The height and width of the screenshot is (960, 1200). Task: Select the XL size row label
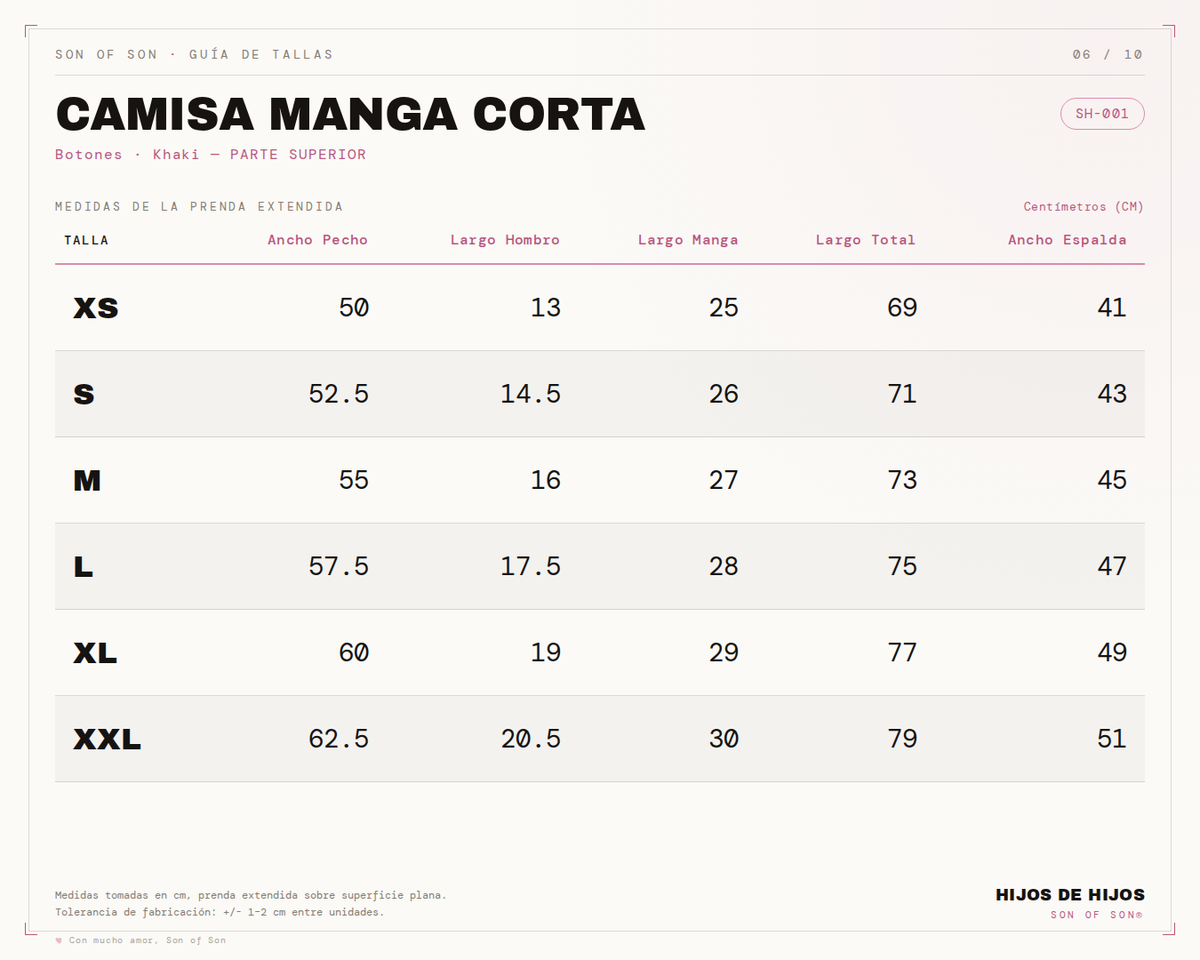[x=95, y=652]
